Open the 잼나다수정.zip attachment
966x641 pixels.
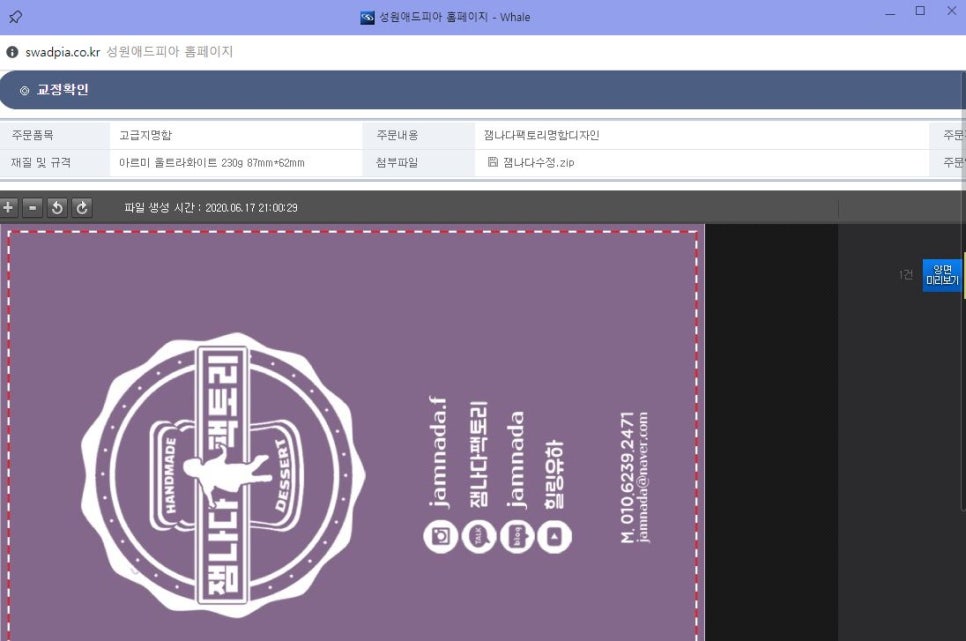538,163
